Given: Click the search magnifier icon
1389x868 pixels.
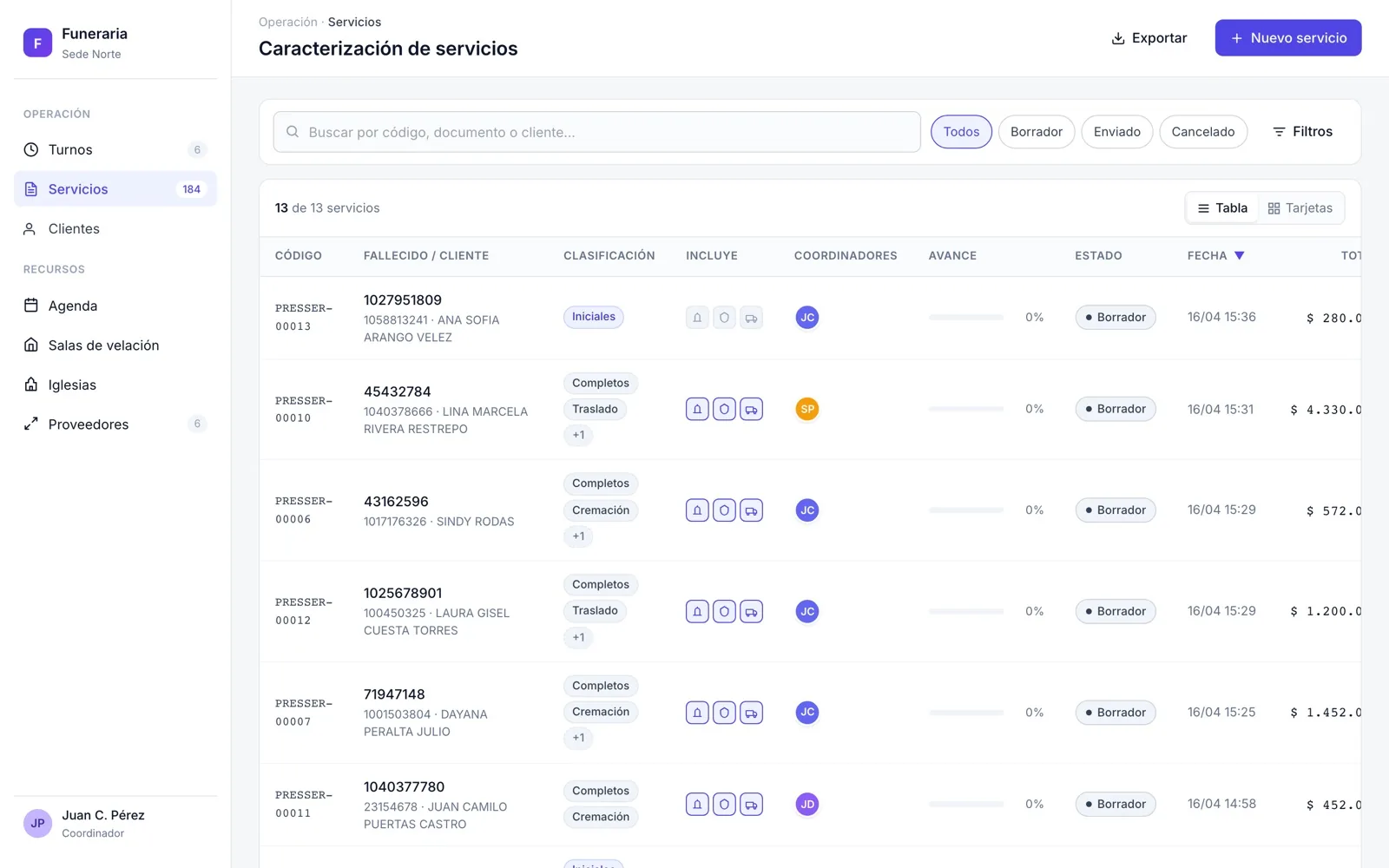Looking at the screenshot, I should (293, 132).
